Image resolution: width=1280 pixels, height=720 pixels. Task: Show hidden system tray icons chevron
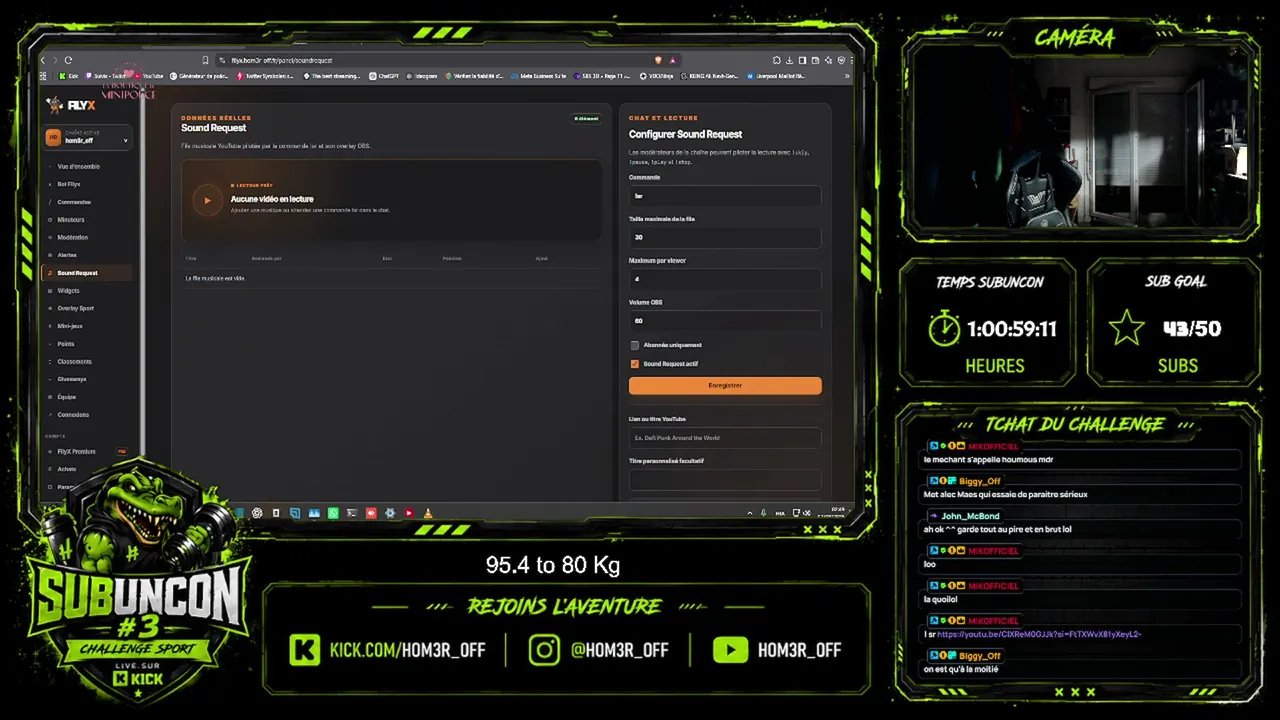tap(750, 513)
